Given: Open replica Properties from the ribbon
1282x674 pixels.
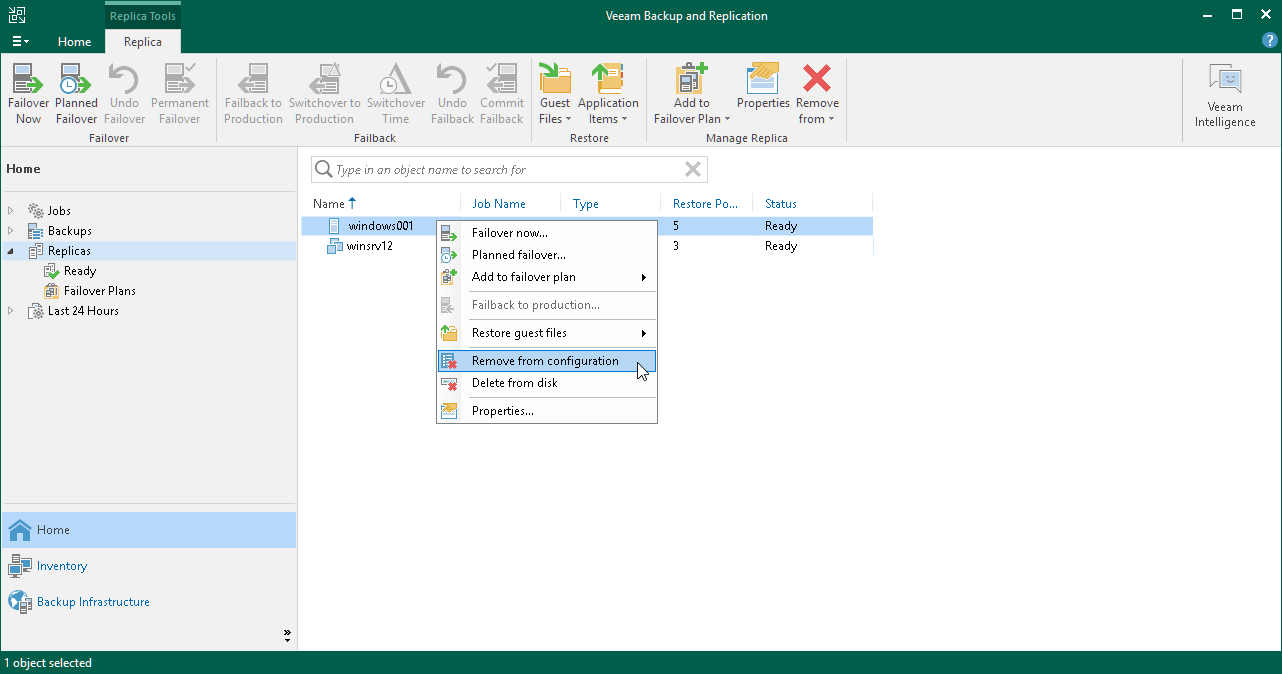Looking at the screenshot, I should pyautogui.click(x=763, y=86).
